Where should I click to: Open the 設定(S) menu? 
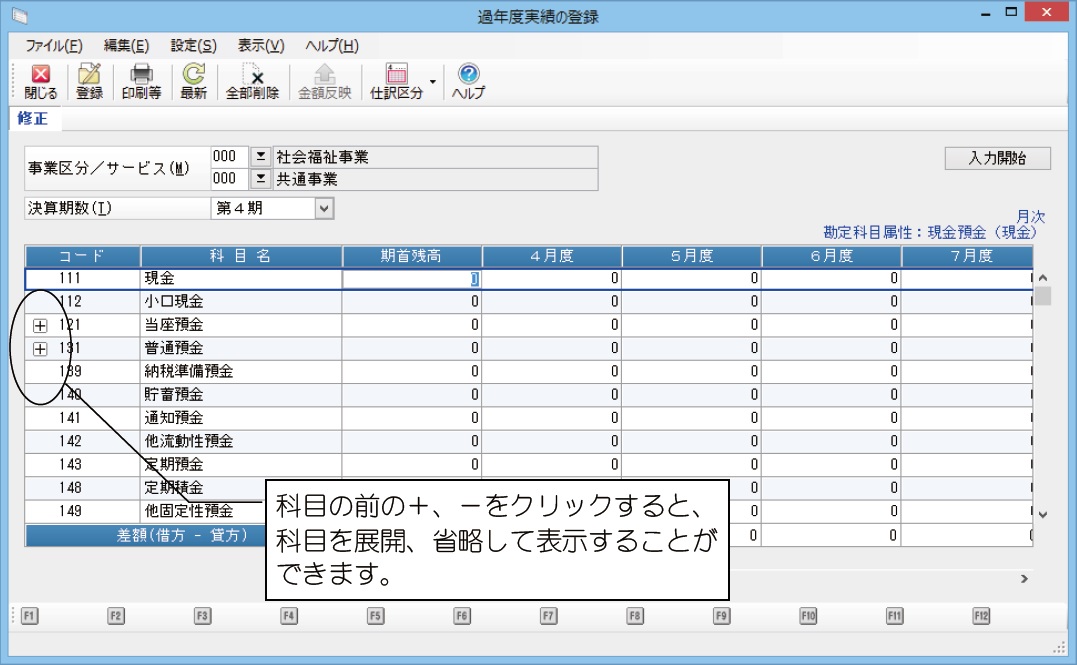click(193, 46)
